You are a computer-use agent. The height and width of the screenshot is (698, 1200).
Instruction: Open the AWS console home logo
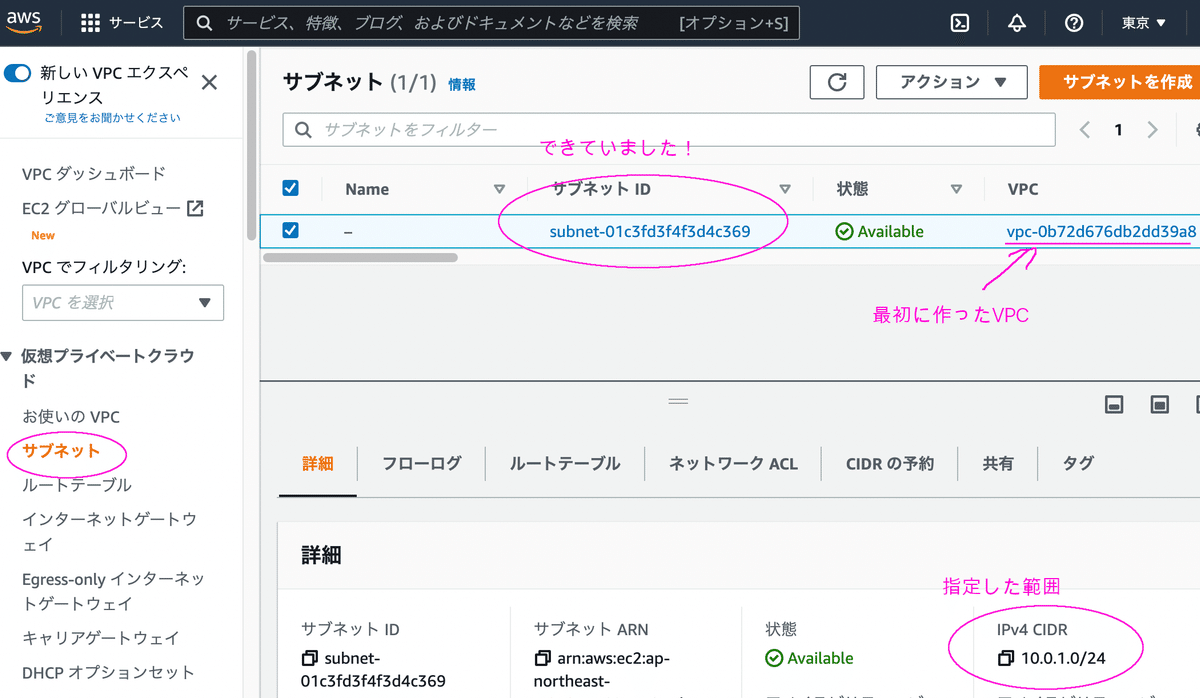[x=24, y=22]
